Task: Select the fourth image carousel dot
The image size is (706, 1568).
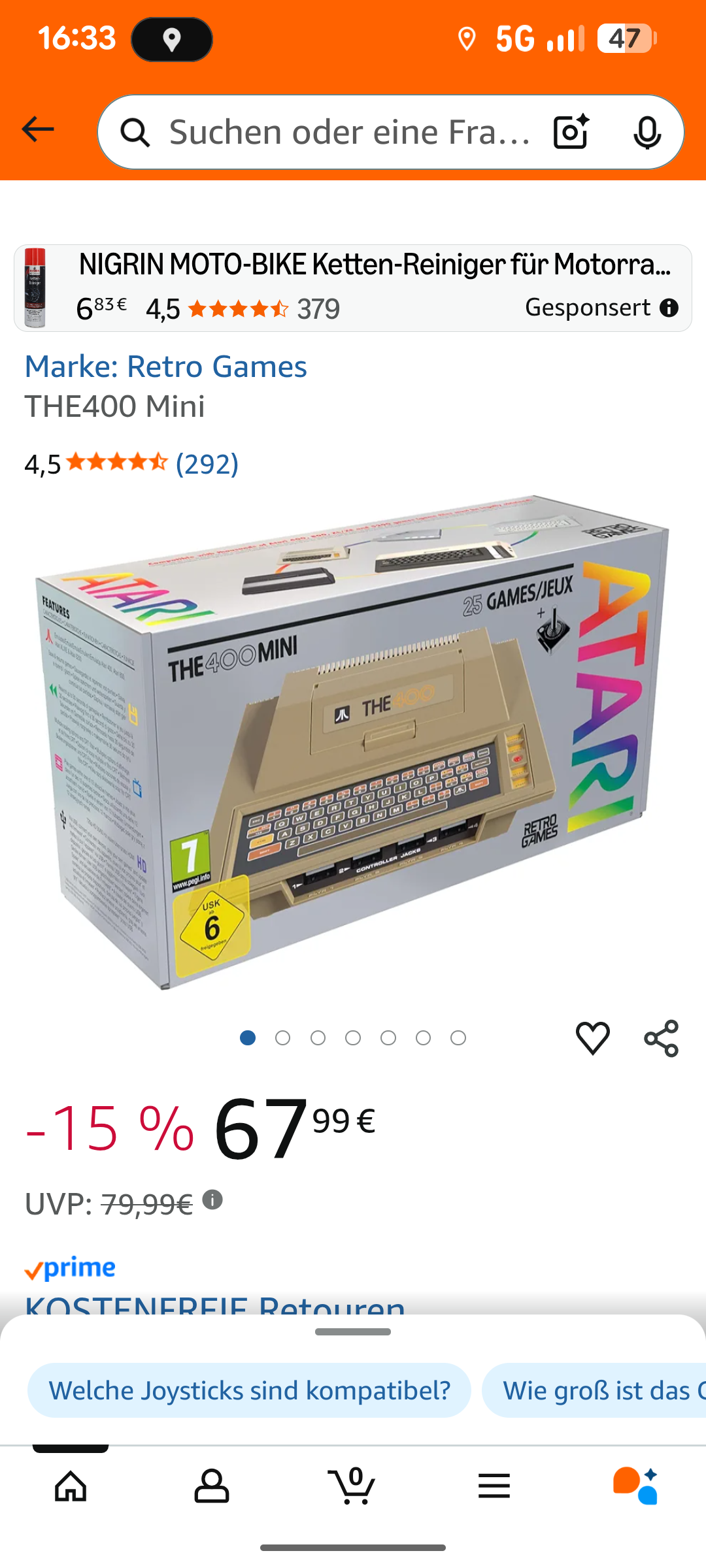Action: click(353, 1038)
